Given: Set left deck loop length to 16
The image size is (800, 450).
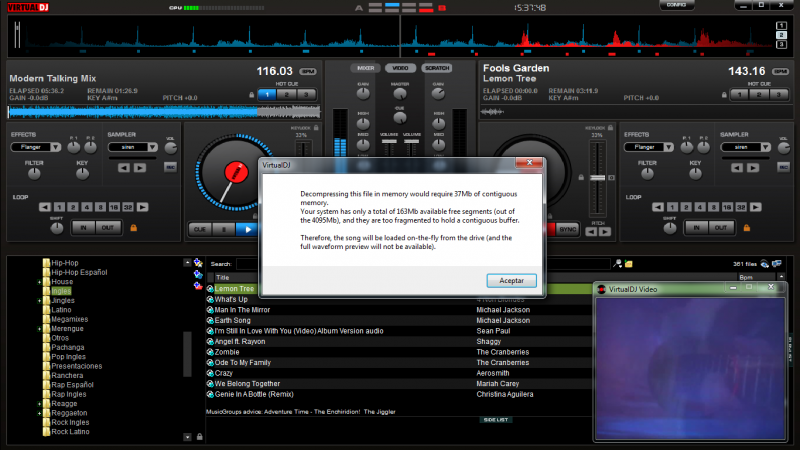Looking at the screenshot, I should pos(114,207).
